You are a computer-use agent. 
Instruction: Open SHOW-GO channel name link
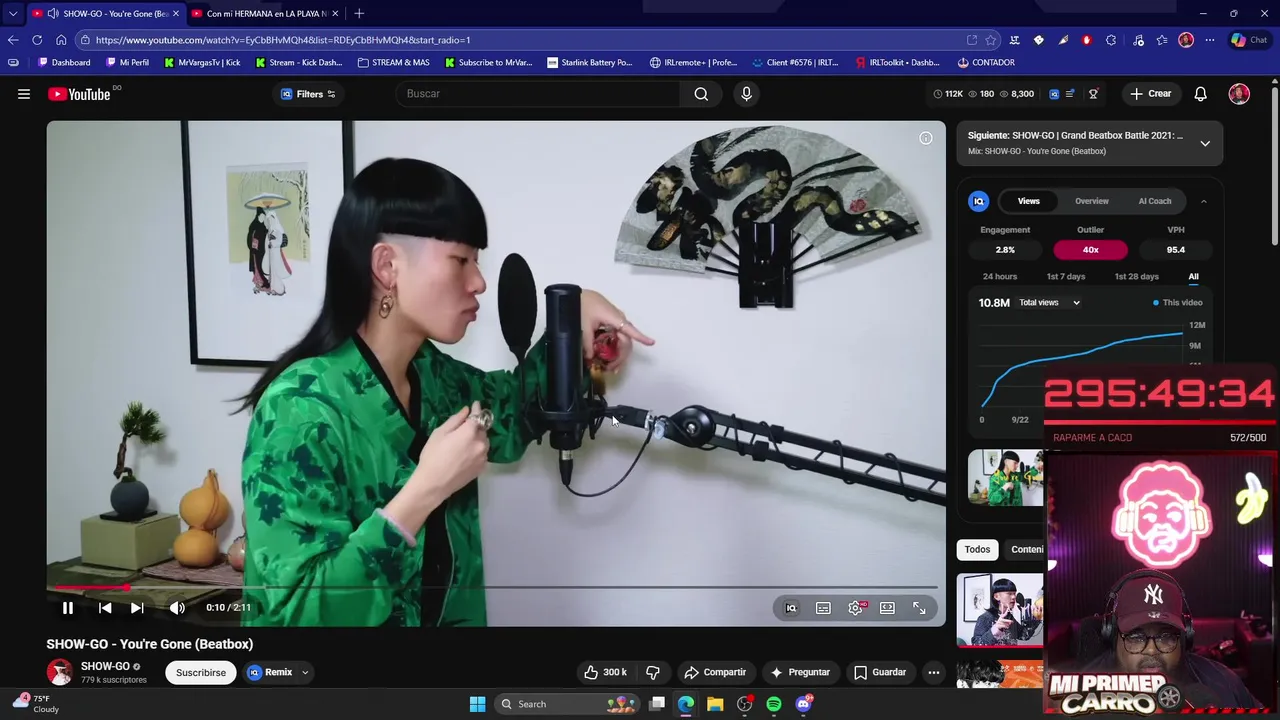(x=105, y=666)
